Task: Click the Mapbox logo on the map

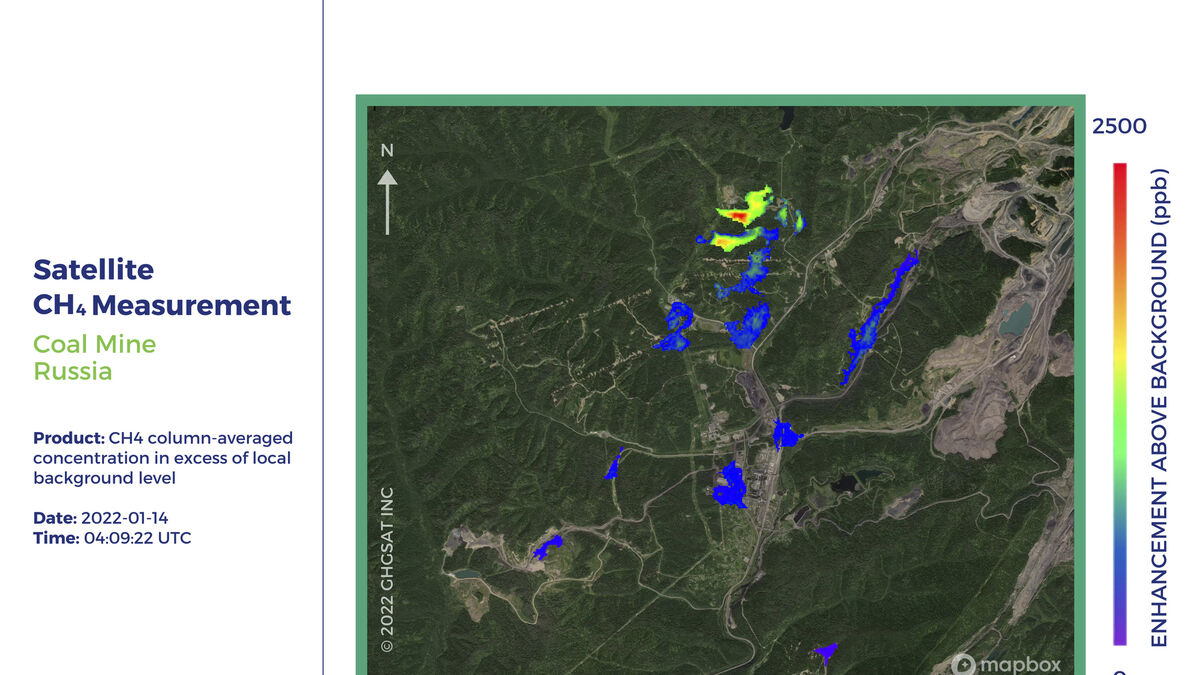Action: 1007,663
